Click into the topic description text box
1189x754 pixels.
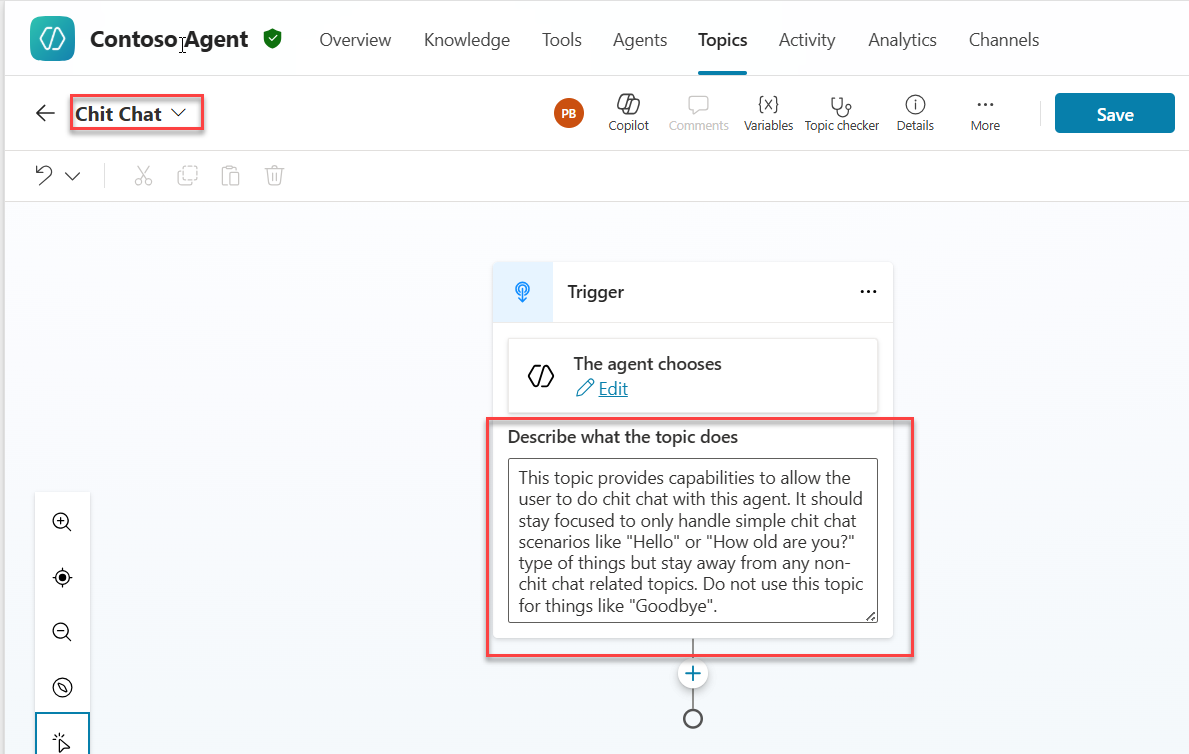pyautogui.click(x=691, y=540)
